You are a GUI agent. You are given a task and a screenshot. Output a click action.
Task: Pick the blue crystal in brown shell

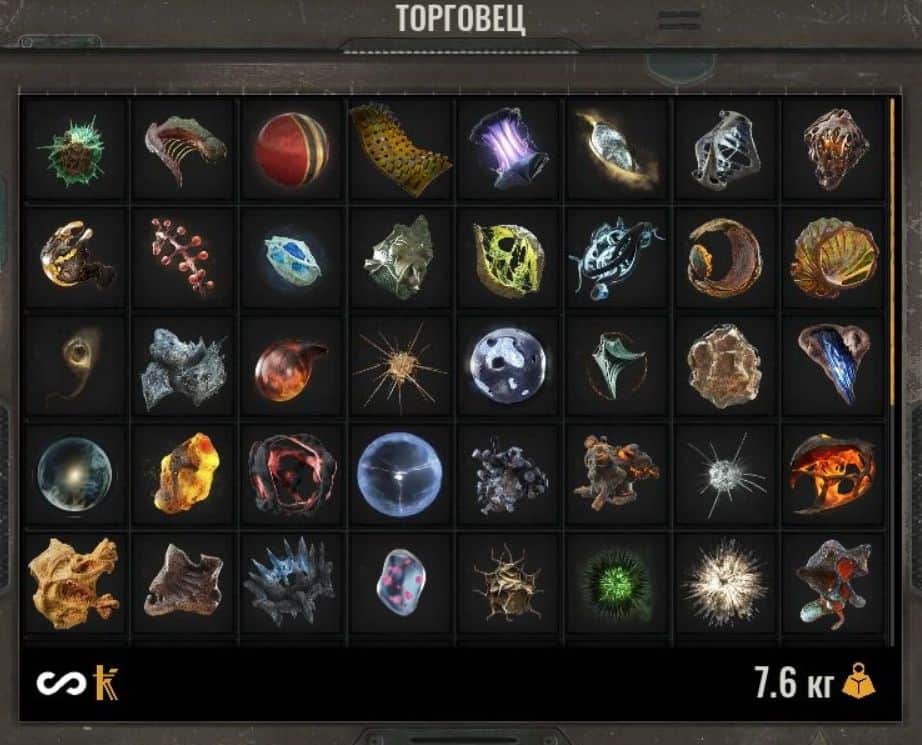coord(834,364)
